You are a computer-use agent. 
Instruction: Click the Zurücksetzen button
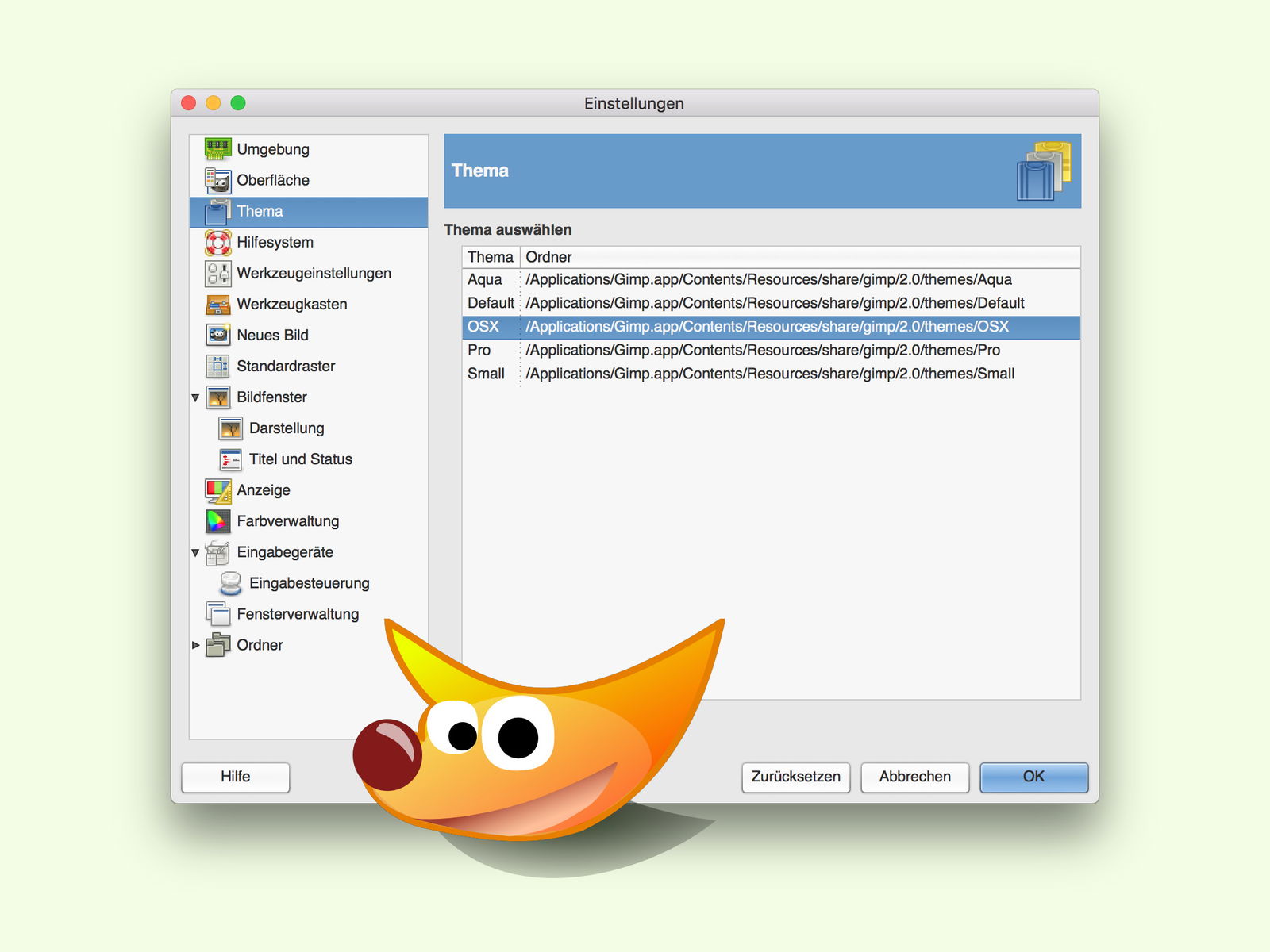pyautogui.click(x=796, y=777)
